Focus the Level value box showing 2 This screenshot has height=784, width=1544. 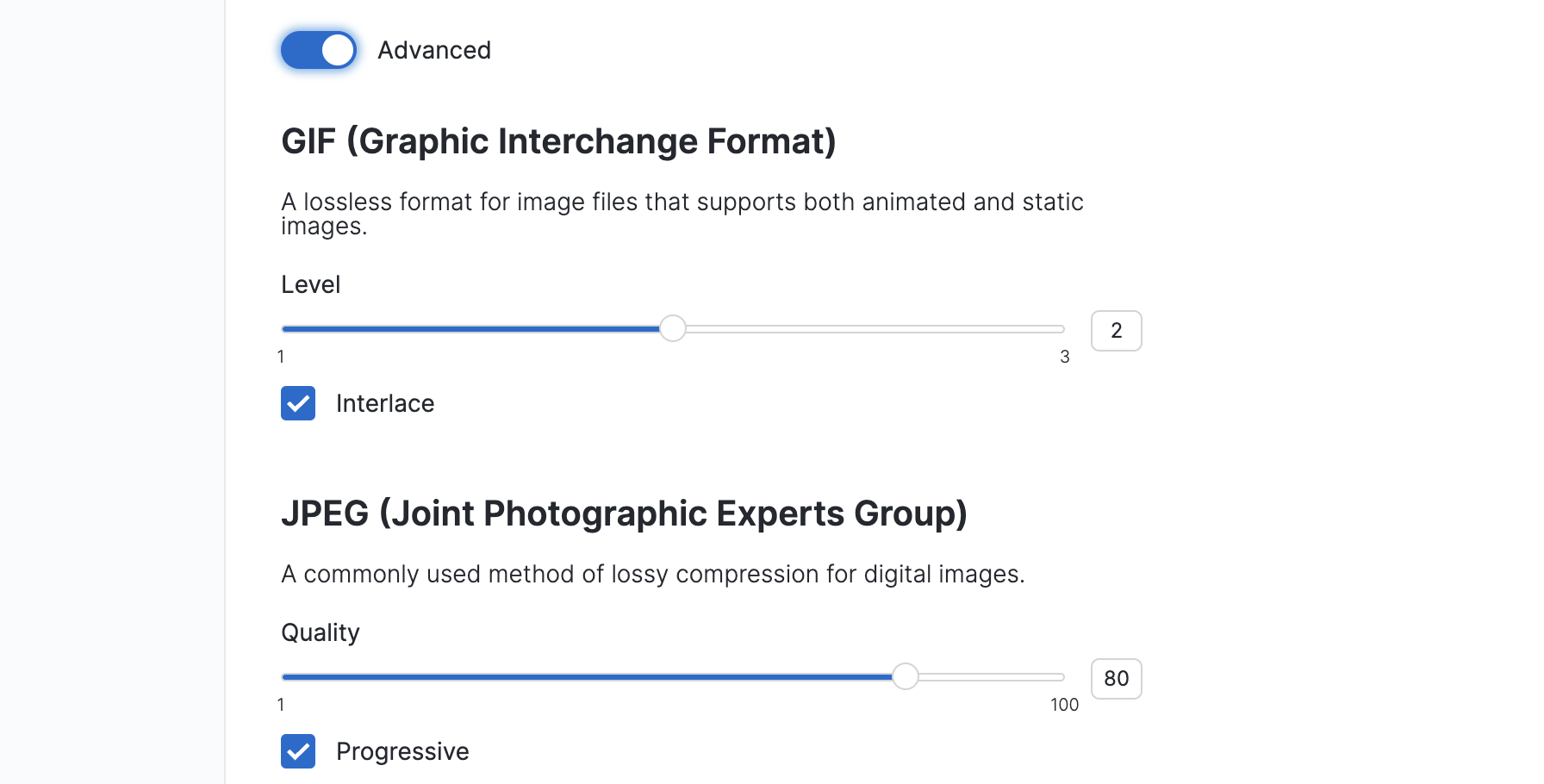pyautogui.click(x=1116, y=331)
